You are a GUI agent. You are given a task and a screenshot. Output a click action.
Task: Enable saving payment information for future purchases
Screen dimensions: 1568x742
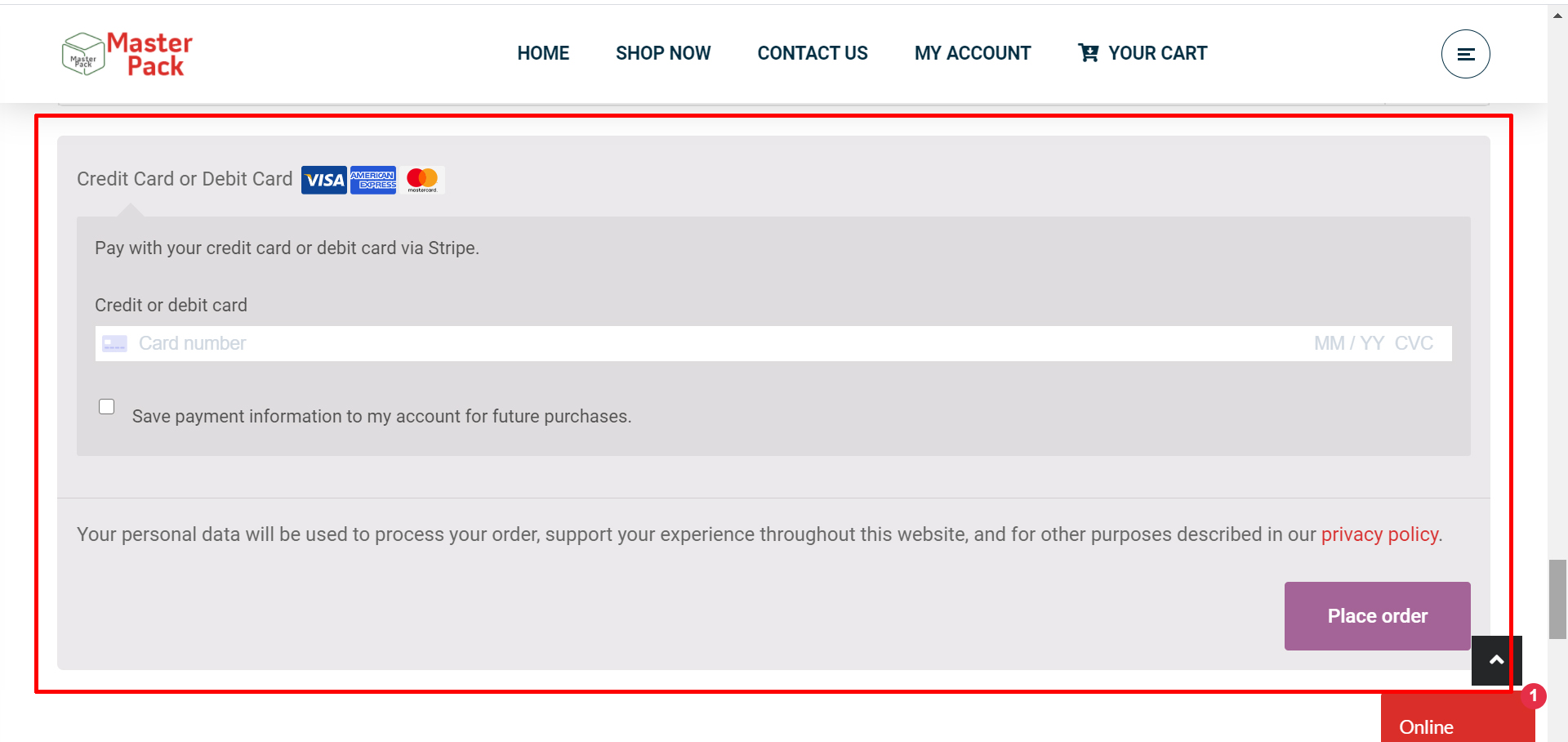pos(106,406)
